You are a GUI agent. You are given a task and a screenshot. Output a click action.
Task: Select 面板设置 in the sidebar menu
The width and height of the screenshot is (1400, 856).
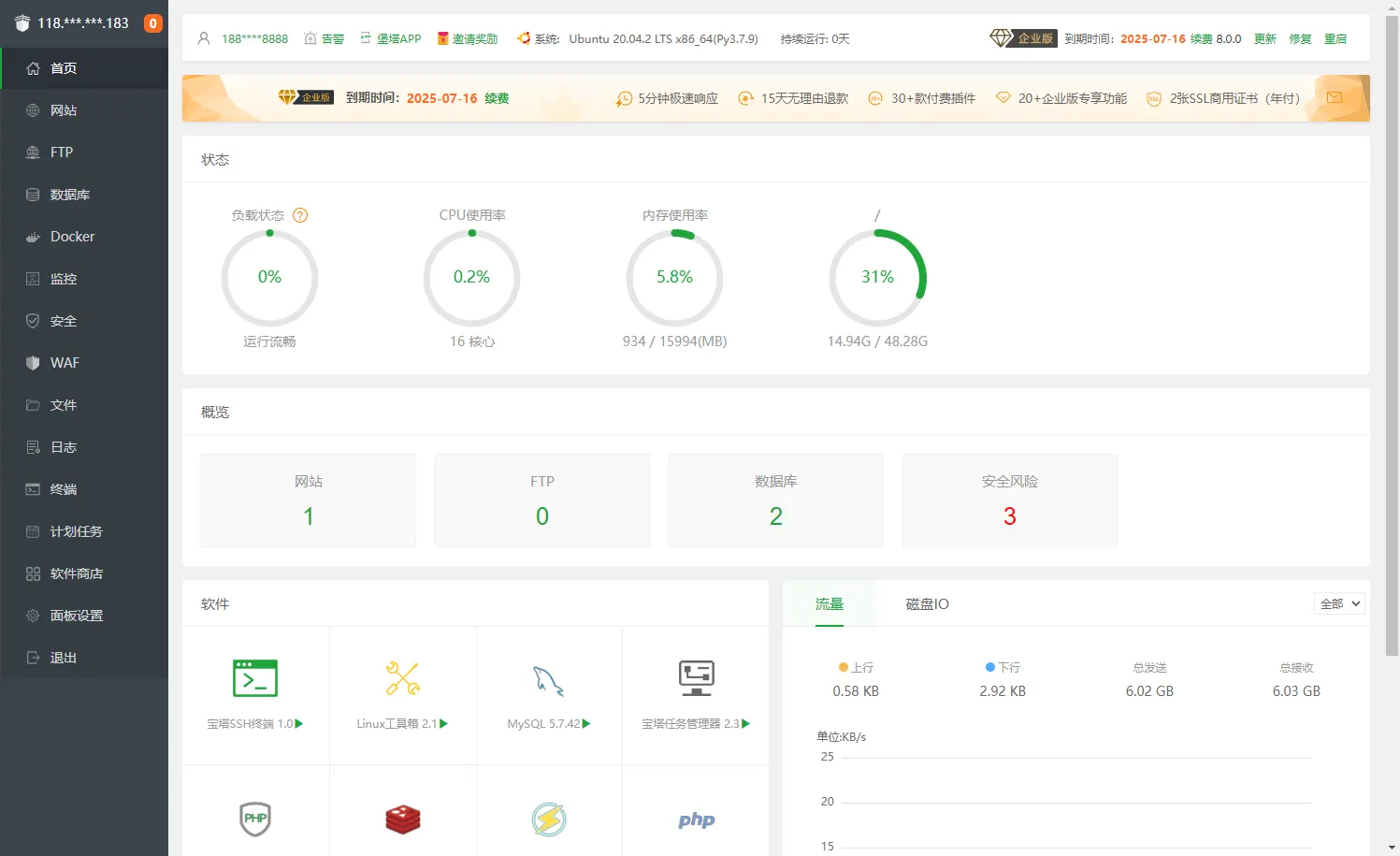coord(77,616)
